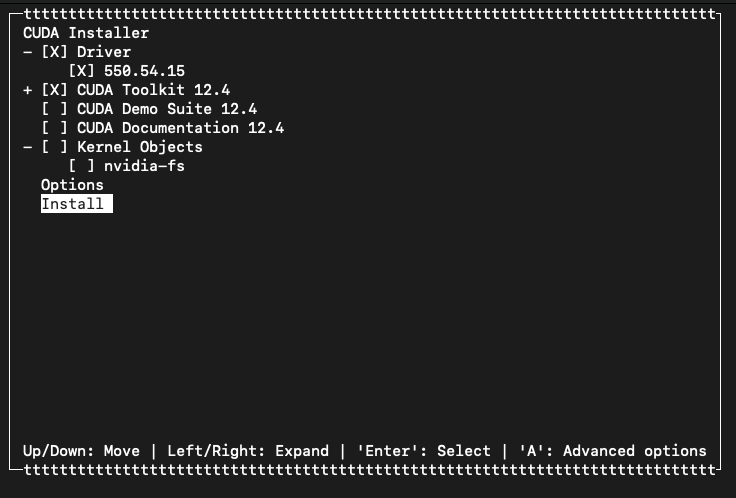
Task: Select the CUDA Demo Suite 12.4 label
Action: (167, 109)
